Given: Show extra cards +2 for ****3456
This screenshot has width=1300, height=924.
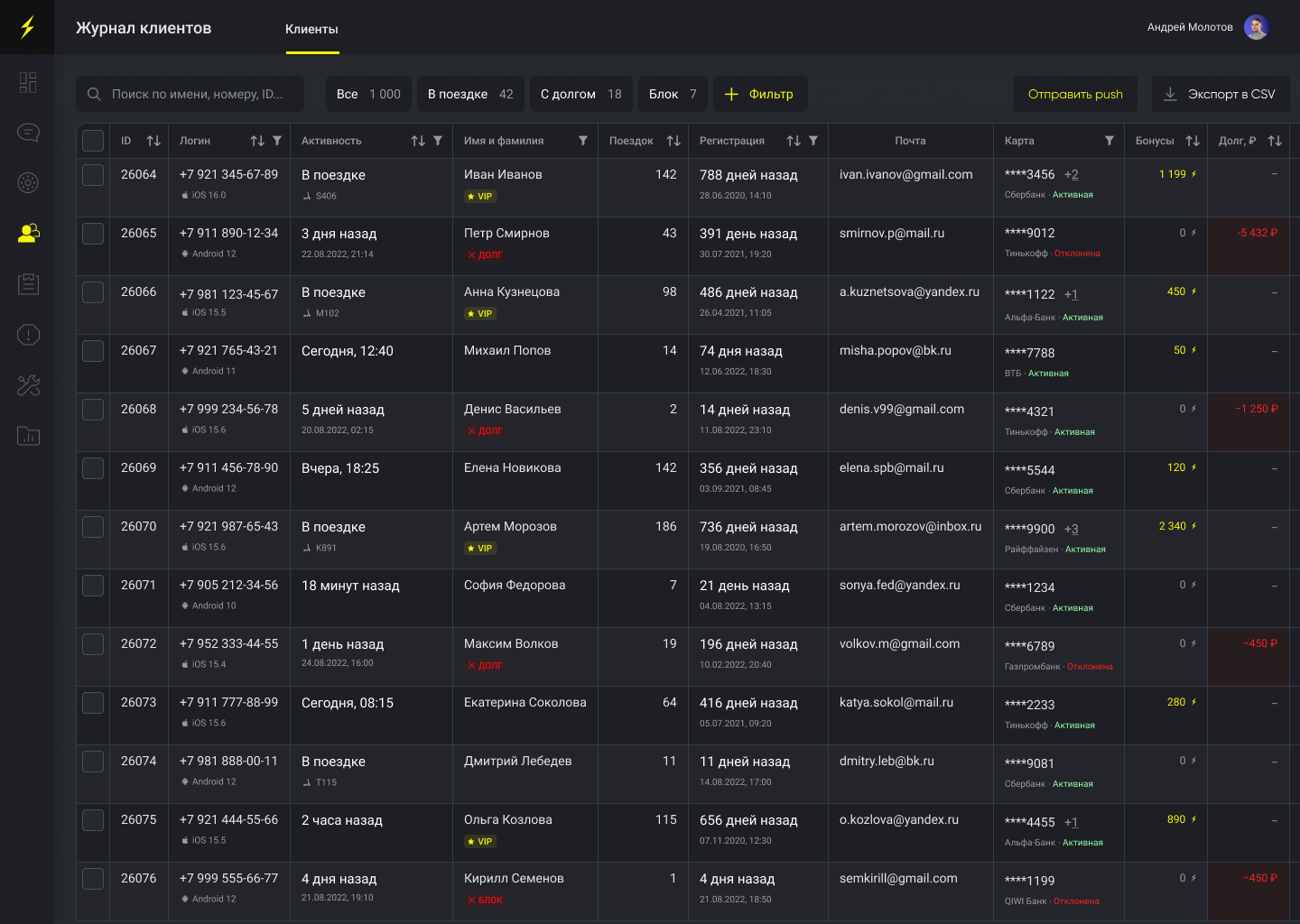Looking at the screenshot, I should (x=1072, y=175).
